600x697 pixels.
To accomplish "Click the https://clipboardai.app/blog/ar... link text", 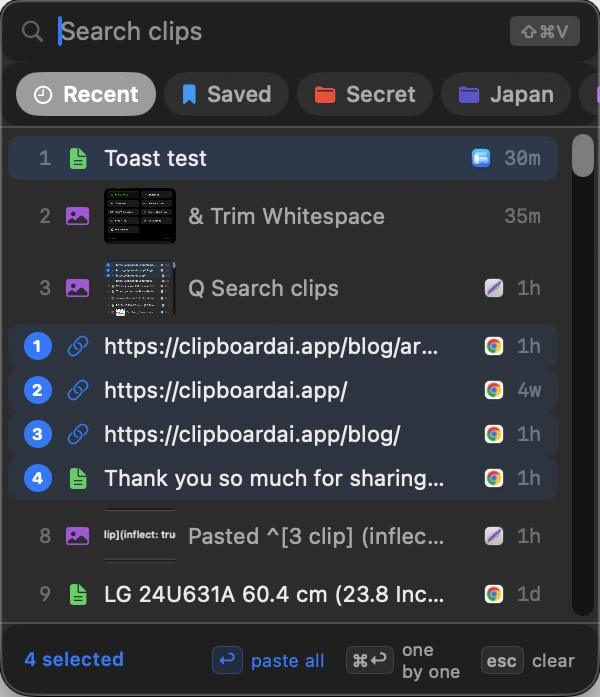I will click(271, 346).
